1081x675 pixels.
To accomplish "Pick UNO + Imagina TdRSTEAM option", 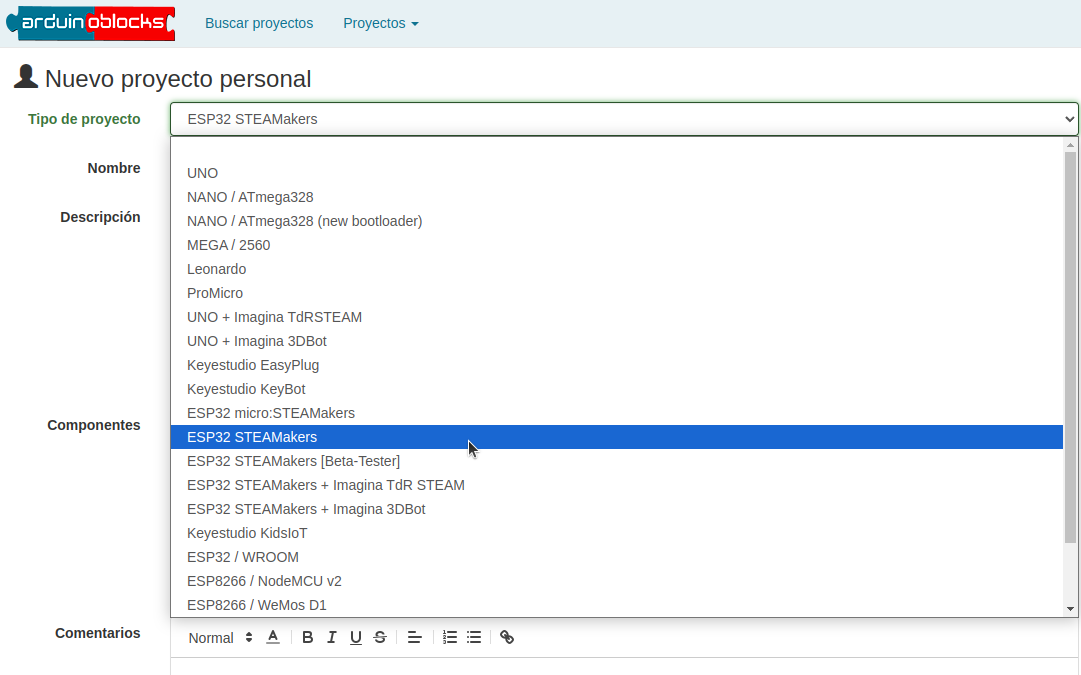I will click(x=274, y=317).
